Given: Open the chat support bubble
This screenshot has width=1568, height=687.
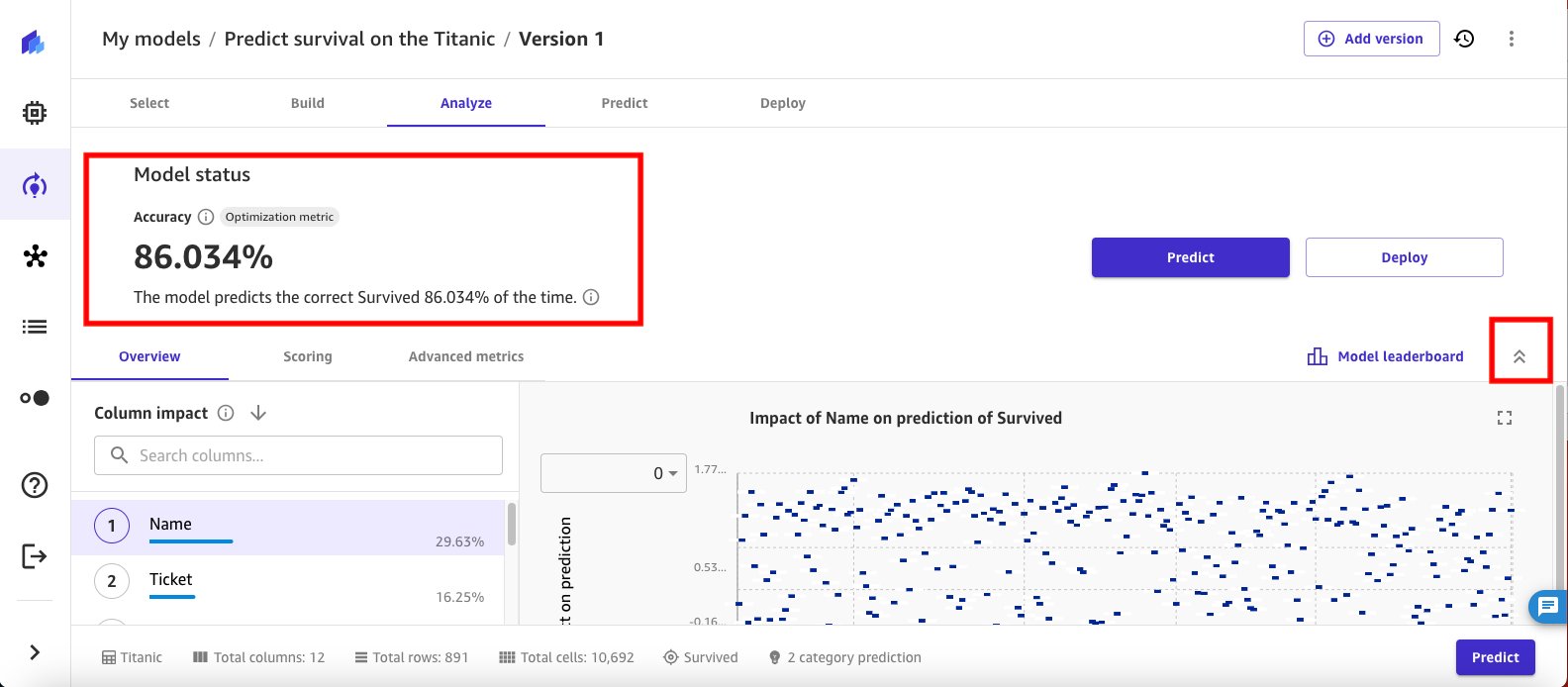Looking at the screenshot, I should 1548,606.
